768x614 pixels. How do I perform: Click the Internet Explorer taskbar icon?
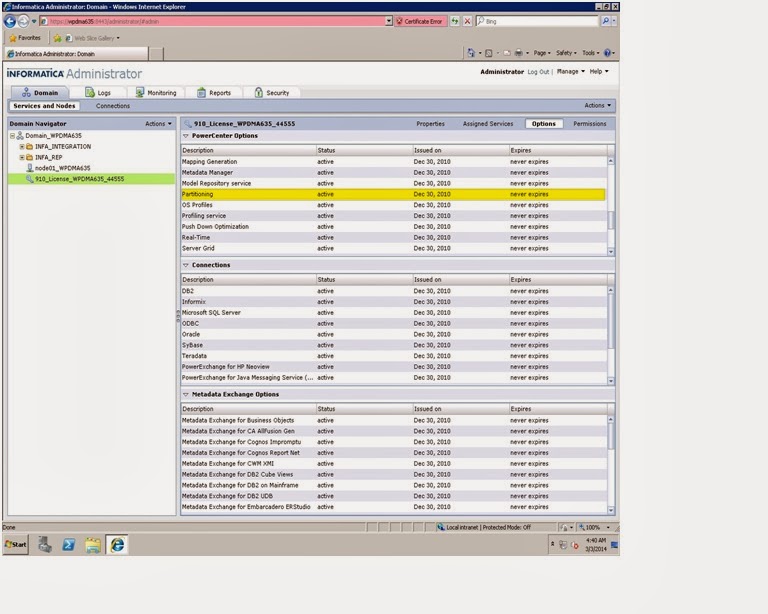pyautogui.click(x=117, y=544)
